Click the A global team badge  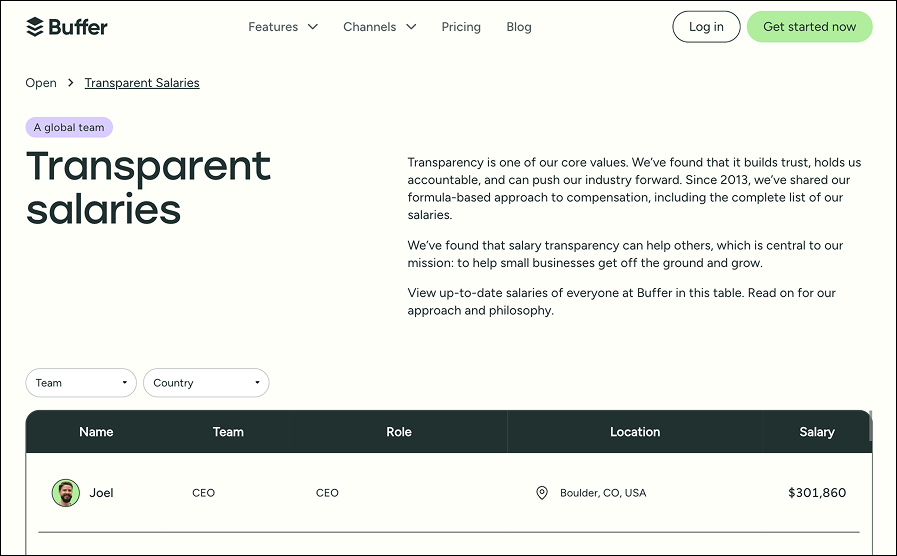(69, 128)
